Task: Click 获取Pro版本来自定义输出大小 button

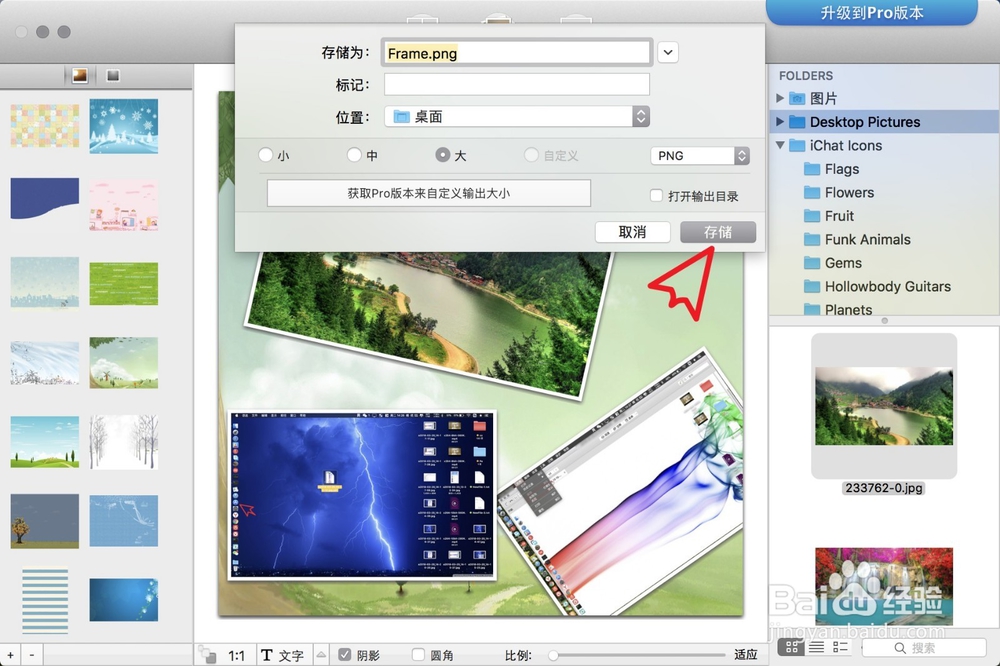Action: click(429, 193)
